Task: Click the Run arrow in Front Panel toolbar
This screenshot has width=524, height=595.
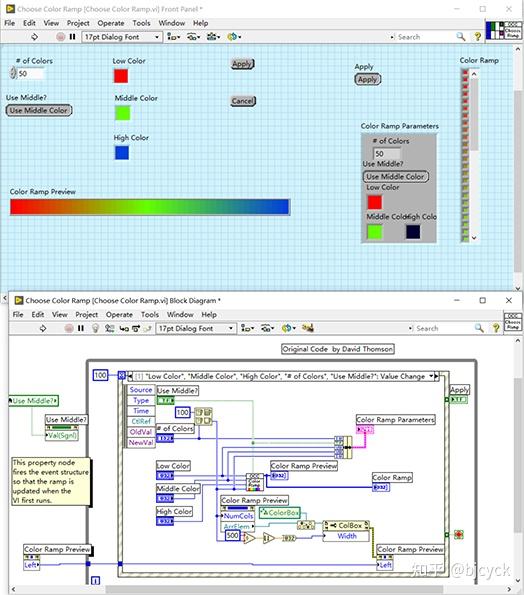Action: [x=35, y=37]
